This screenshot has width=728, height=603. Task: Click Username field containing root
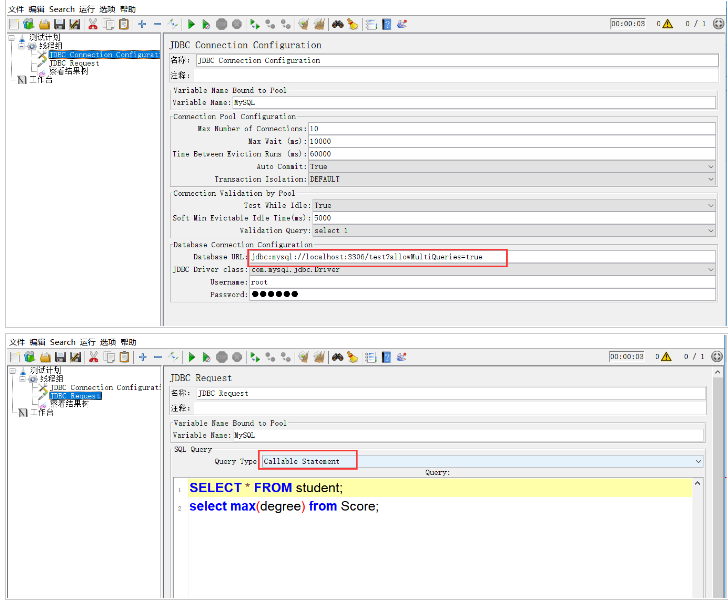point(482,282)
